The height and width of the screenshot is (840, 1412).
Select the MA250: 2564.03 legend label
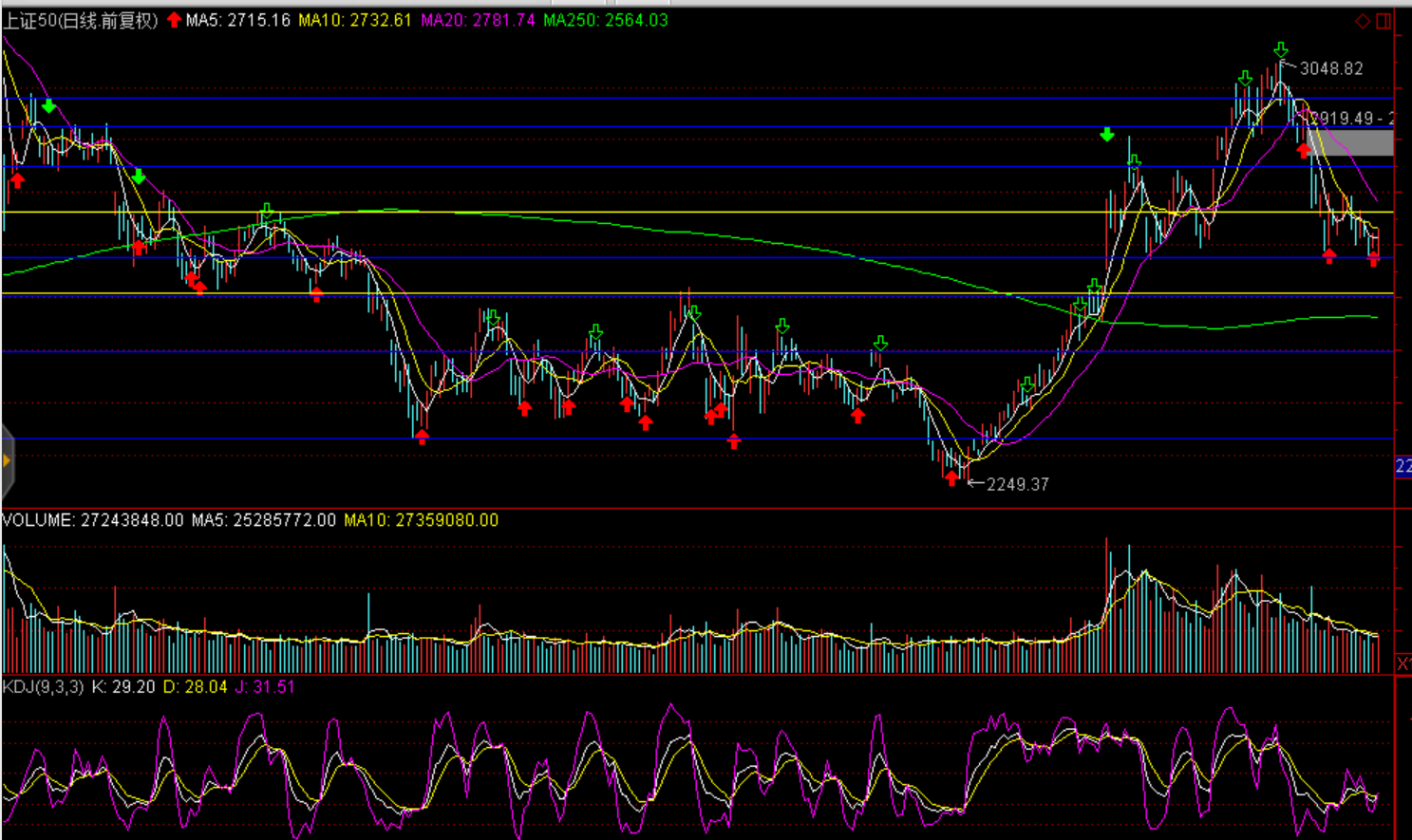[x=605, y=20]
